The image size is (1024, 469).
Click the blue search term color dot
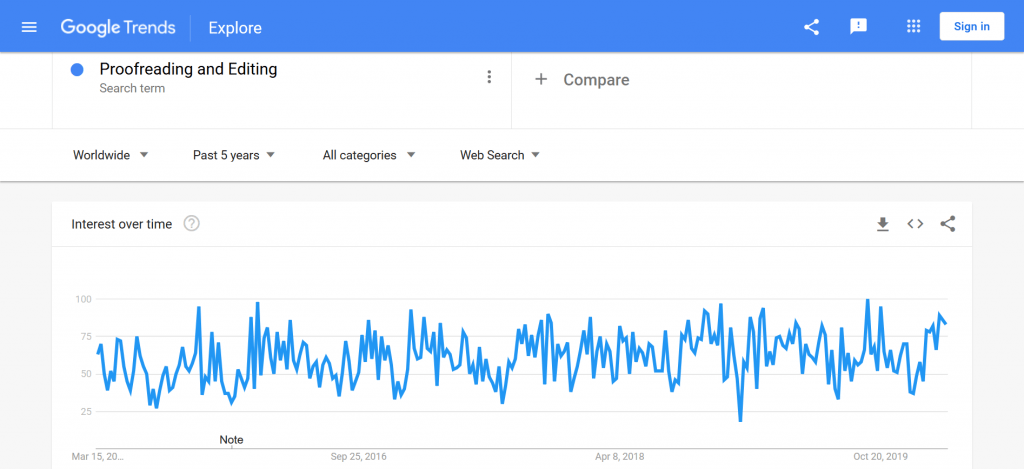pyautogui.click(x=77, y=70)
